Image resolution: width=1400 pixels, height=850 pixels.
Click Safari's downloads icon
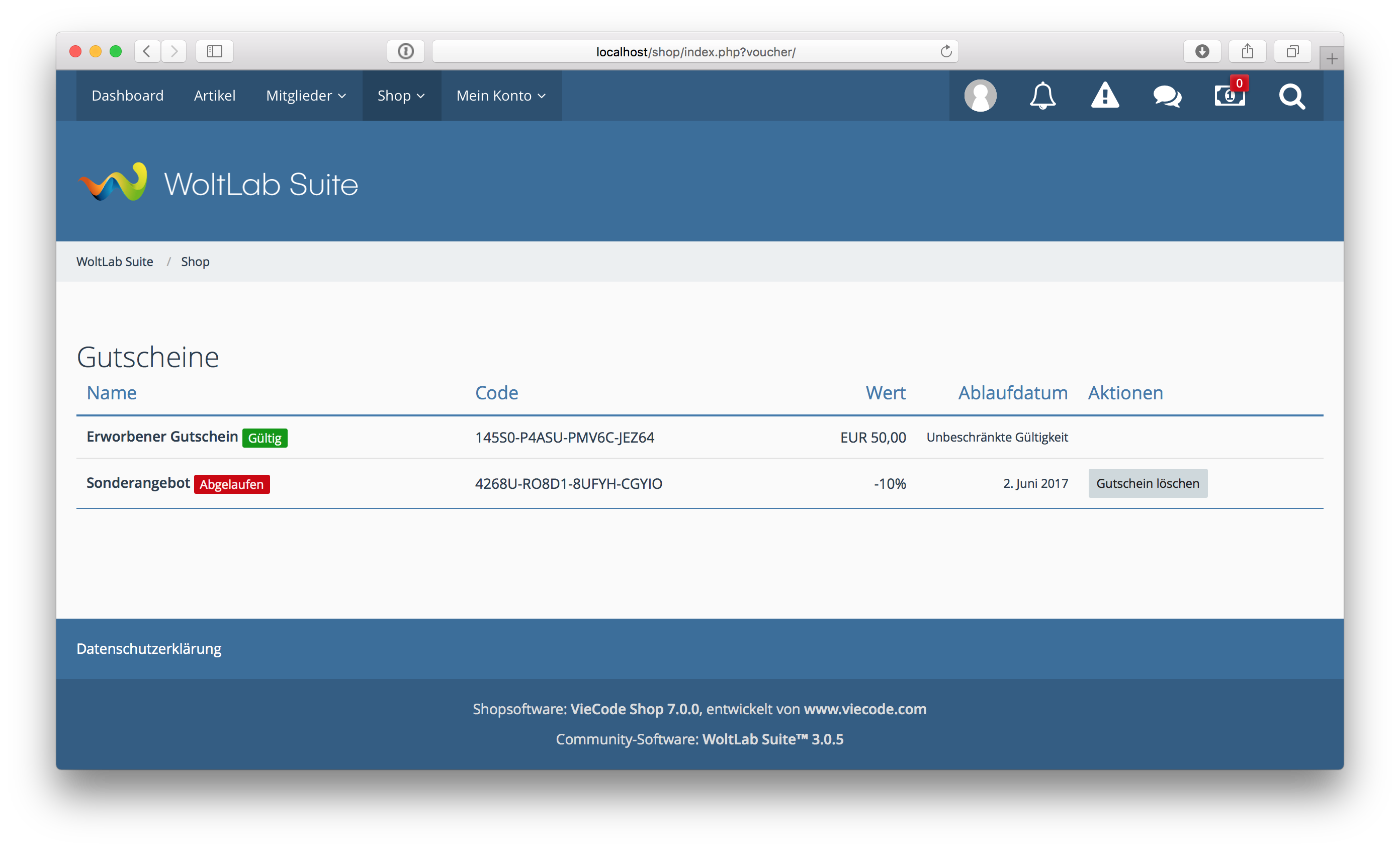click(x=1202, y=51)
